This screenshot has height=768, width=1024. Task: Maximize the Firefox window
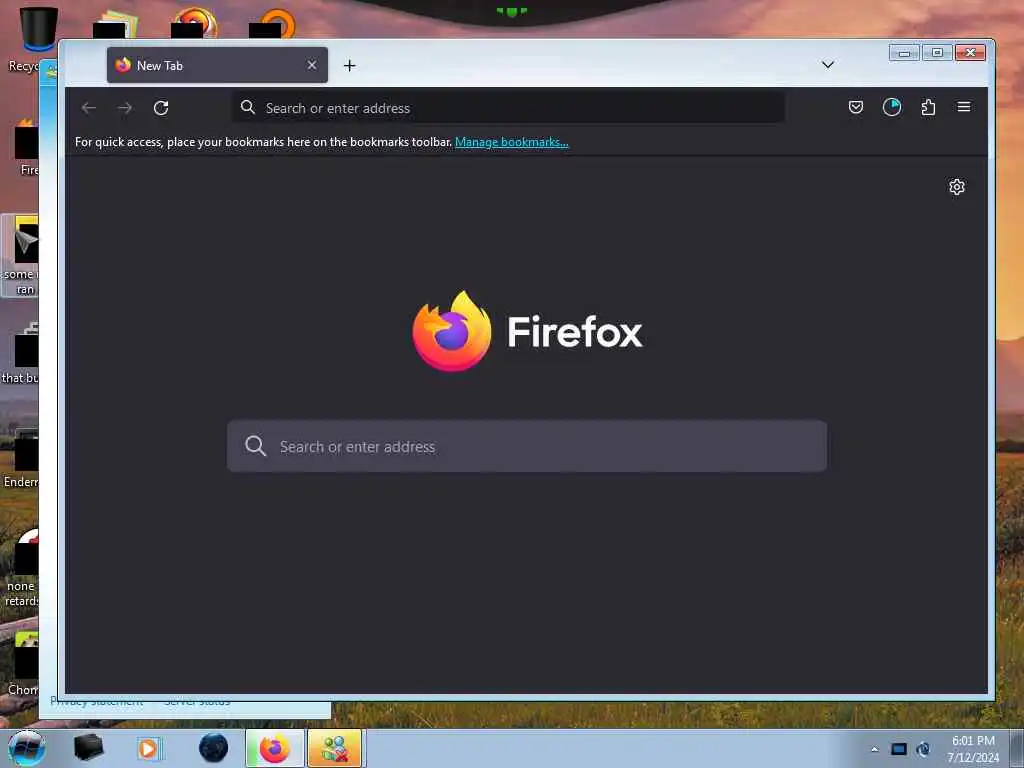tap(937, 52)
